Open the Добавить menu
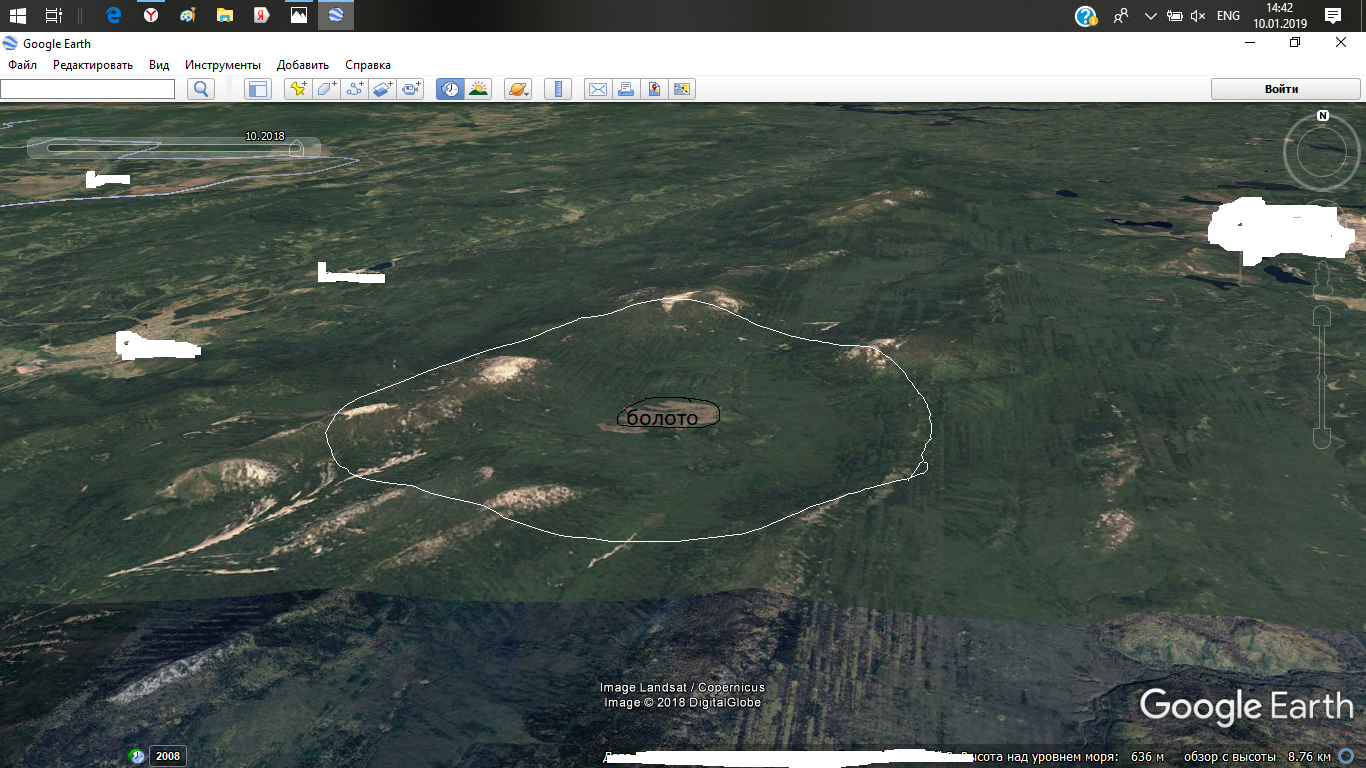 pyautogui.click(x=303, y=65)
